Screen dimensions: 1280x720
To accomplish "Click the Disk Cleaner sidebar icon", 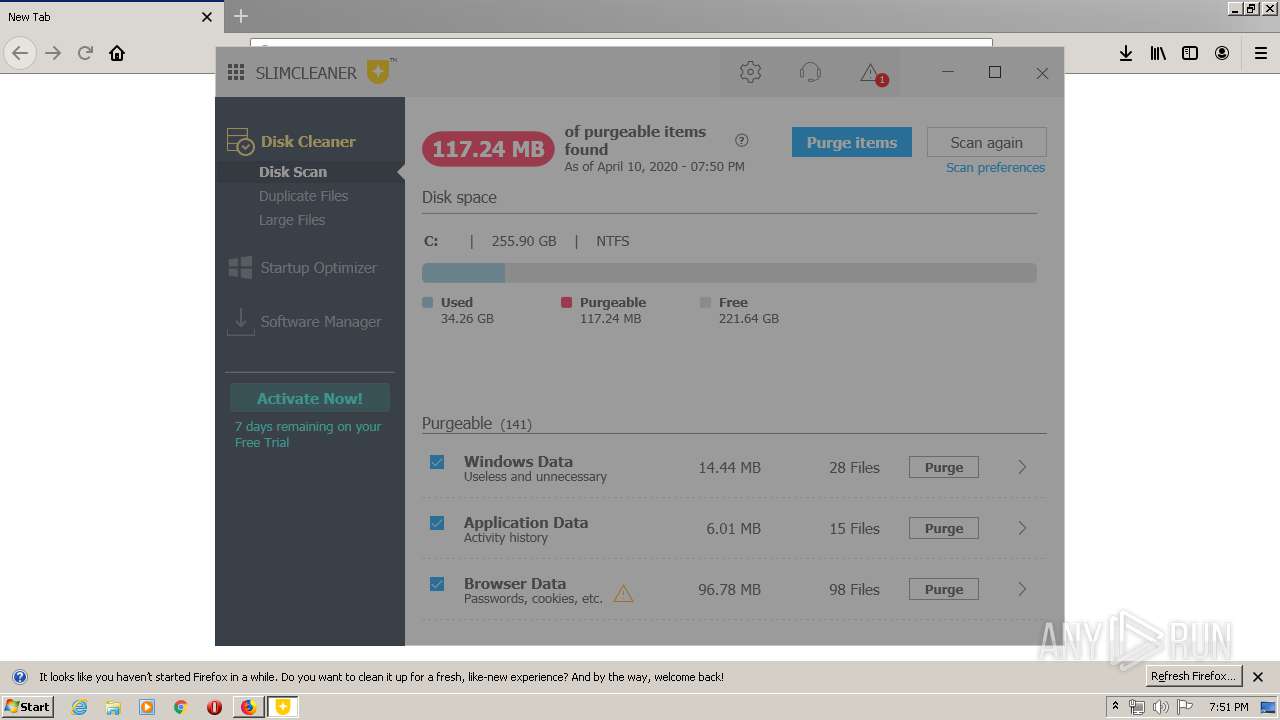I will pyautogui.click(x=240, y=141).
